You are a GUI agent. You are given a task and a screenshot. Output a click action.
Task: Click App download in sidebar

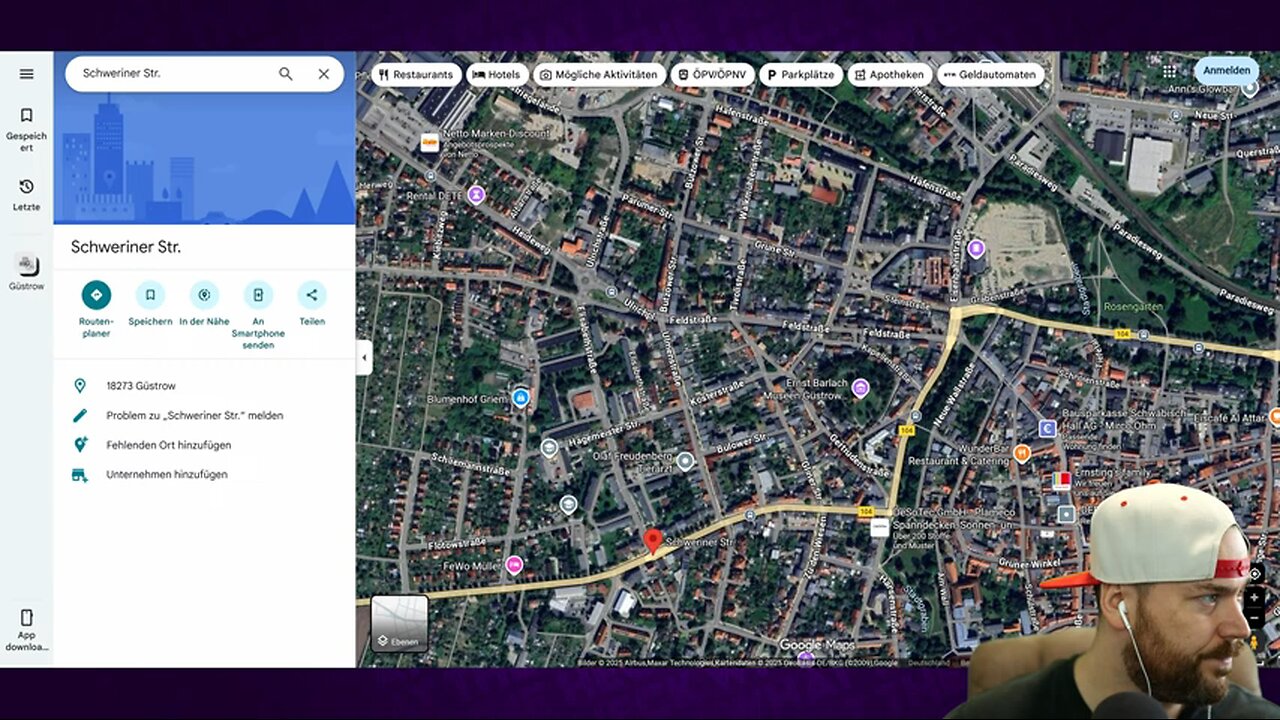tap(27, 630)
